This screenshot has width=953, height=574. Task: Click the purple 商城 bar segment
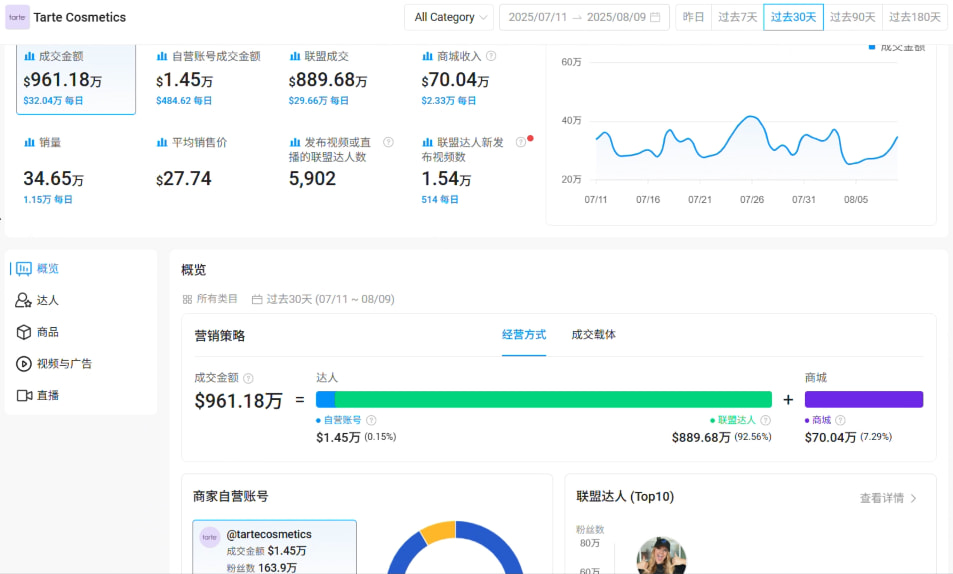point(864,399)
